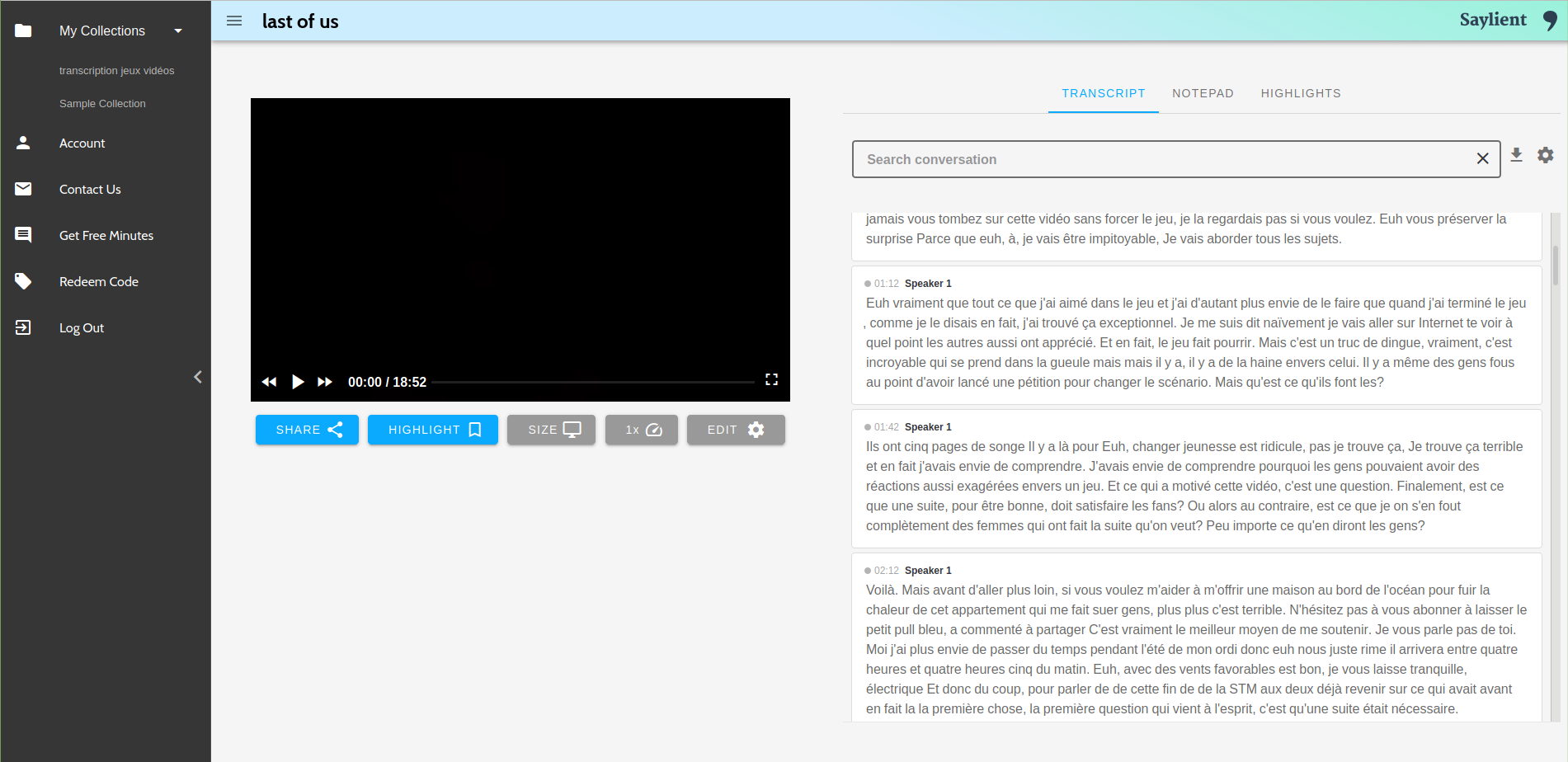Click the Share button
Image resolution: width=1568 pixels, height=762 pixels.
pyautogui.click(x=307, y=430)
